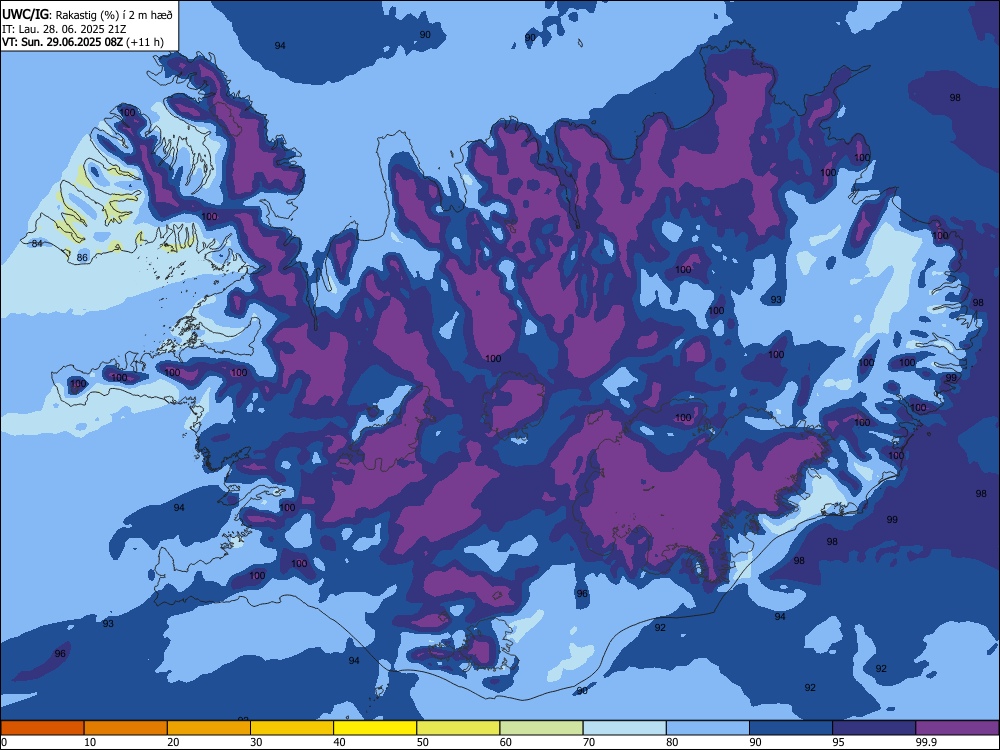Screen dimensions: 1000x750
Task: Click the pale blue 70–80 legend swatch
Action: (624, 728)
